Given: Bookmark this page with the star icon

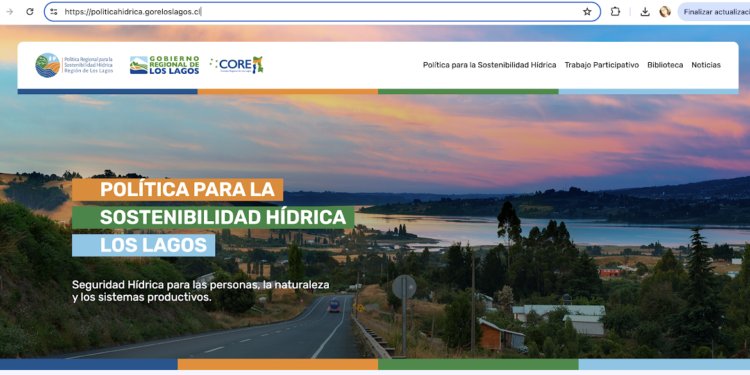Looking at the screenshot, I should pyautogui.click(x=587, y=12).
